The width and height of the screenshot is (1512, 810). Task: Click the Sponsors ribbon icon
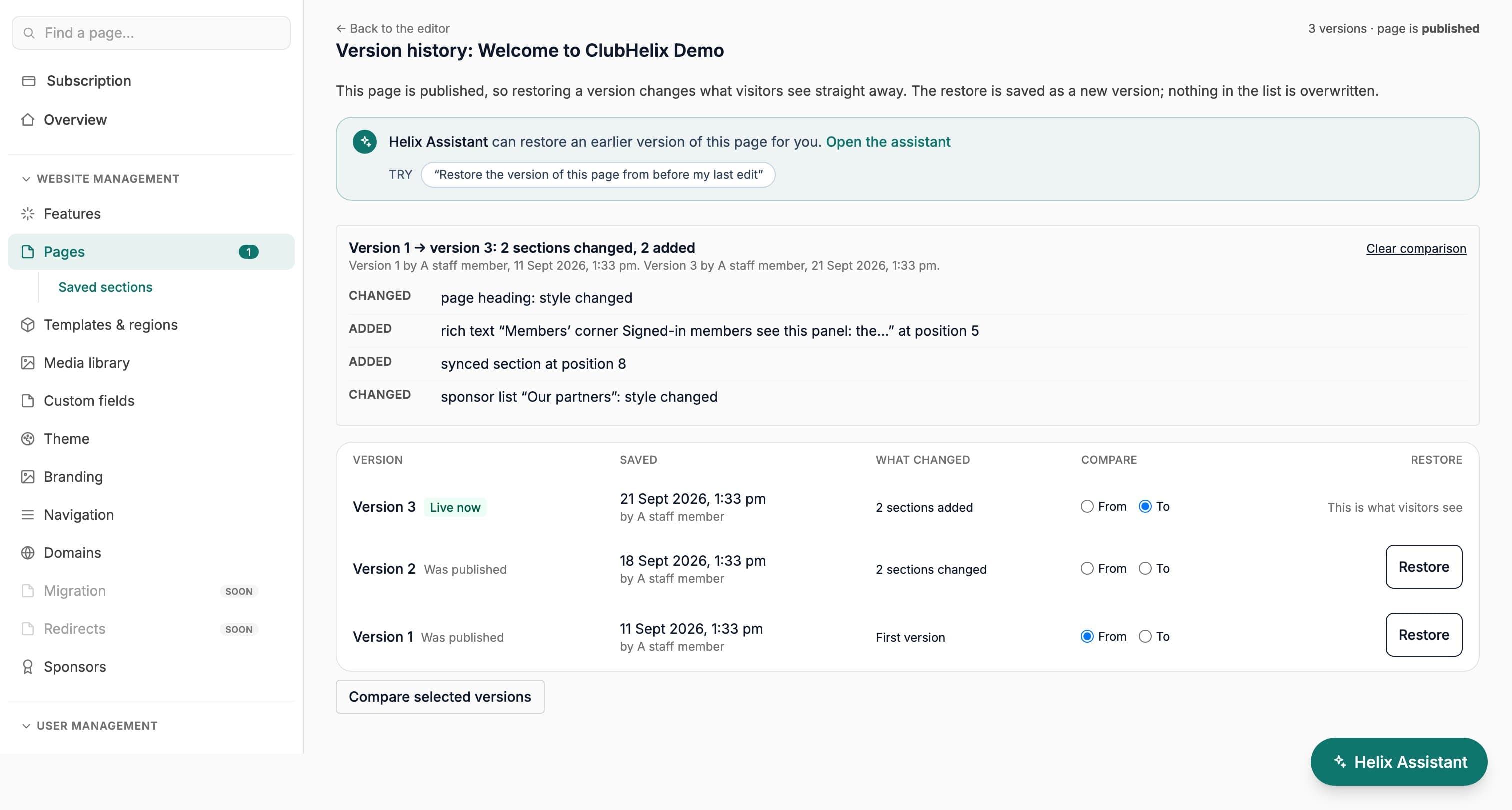tap(27, 667)
